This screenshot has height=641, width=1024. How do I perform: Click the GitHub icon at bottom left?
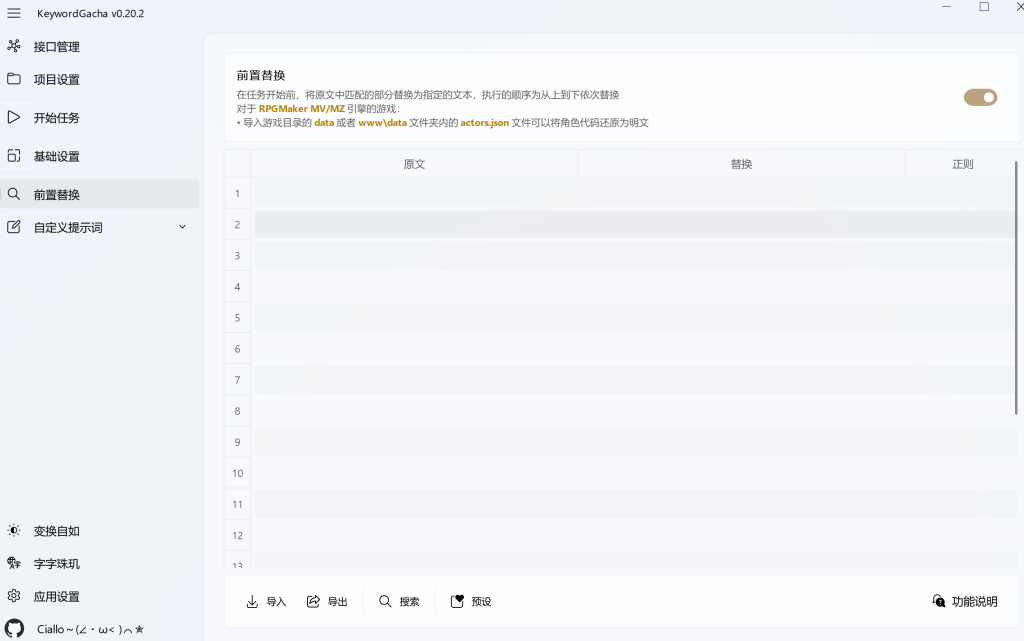[x=14, y=629]
